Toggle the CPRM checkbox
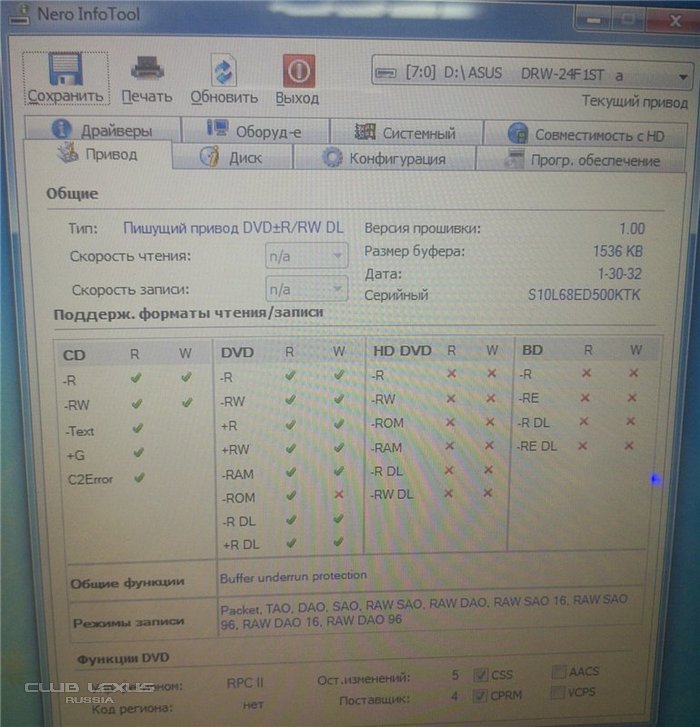Image resolution: width=700 pixels, height=727 pixels. [481, 695]
